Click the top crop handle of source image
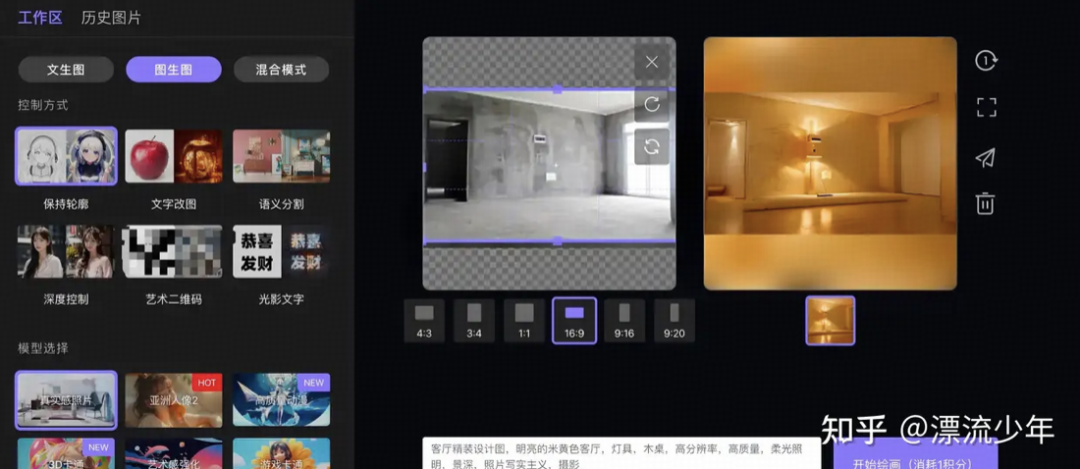Viewport: 1080px width, 469px height. point(557,90)
